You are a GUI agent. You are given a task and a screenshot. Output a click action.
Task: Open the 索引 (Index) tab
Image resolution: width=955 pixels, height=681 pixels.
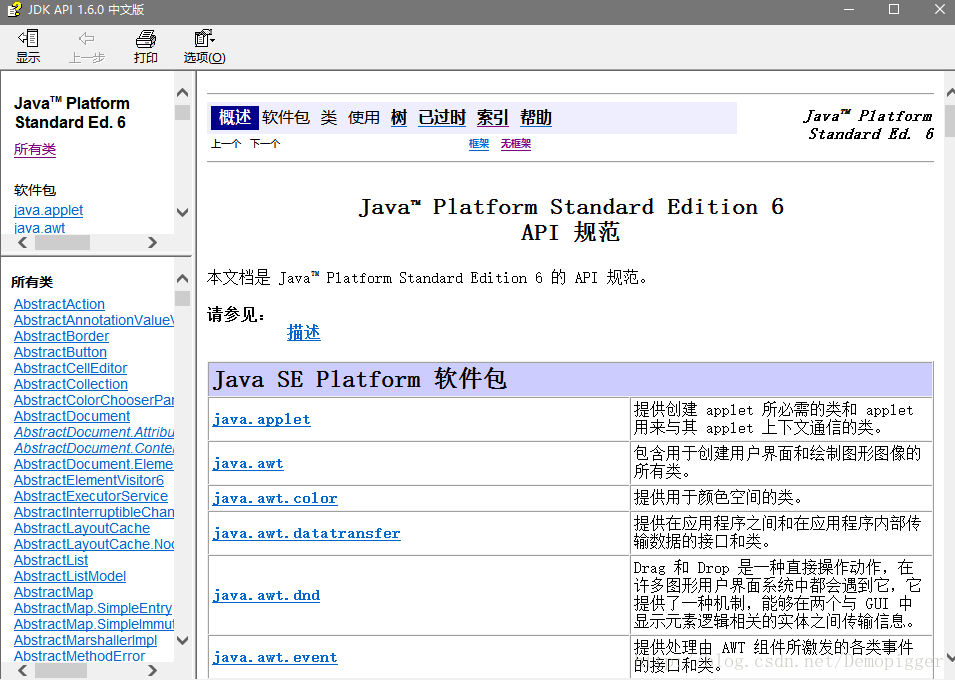[x=492, y=118]
